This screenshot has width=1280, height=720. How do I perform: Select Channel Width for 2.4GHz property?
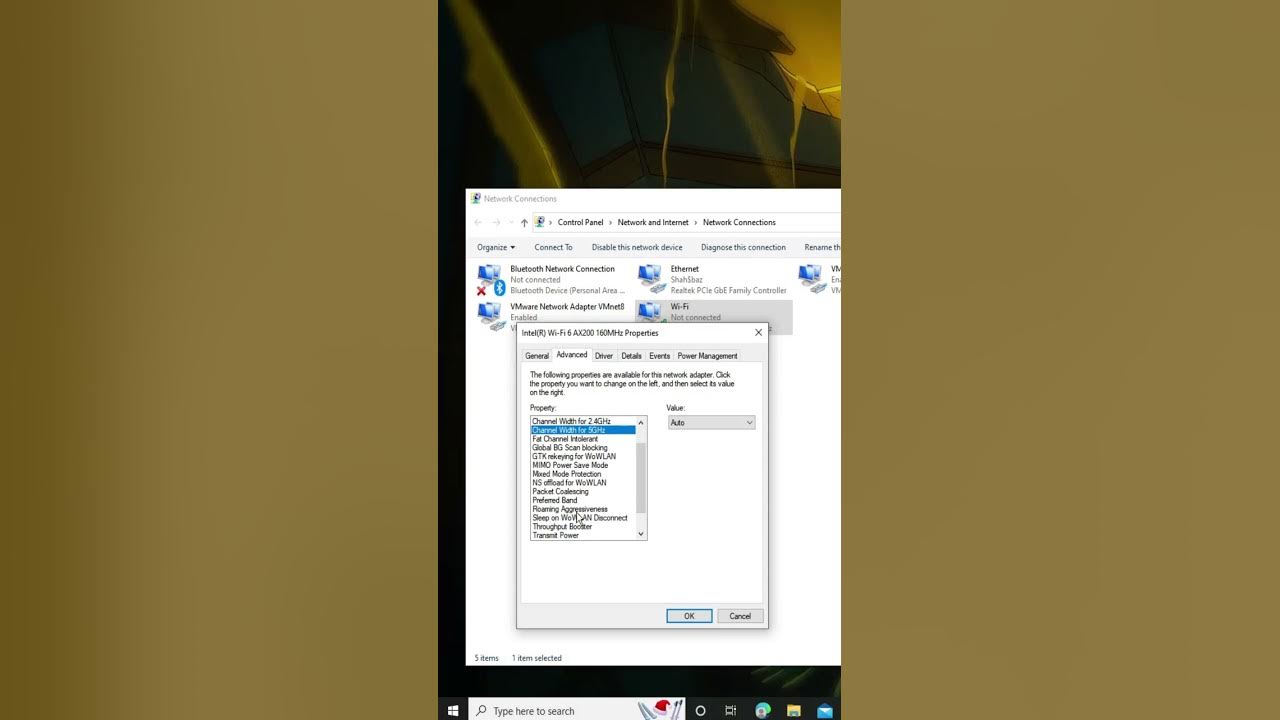coord(583,421)
